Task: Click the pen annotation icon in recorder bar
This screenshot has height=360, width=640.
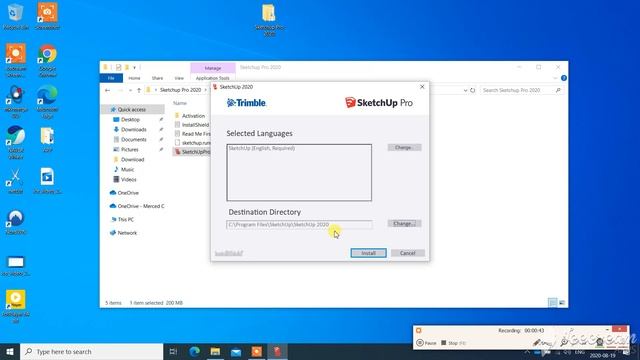Action: click(537, 342)
